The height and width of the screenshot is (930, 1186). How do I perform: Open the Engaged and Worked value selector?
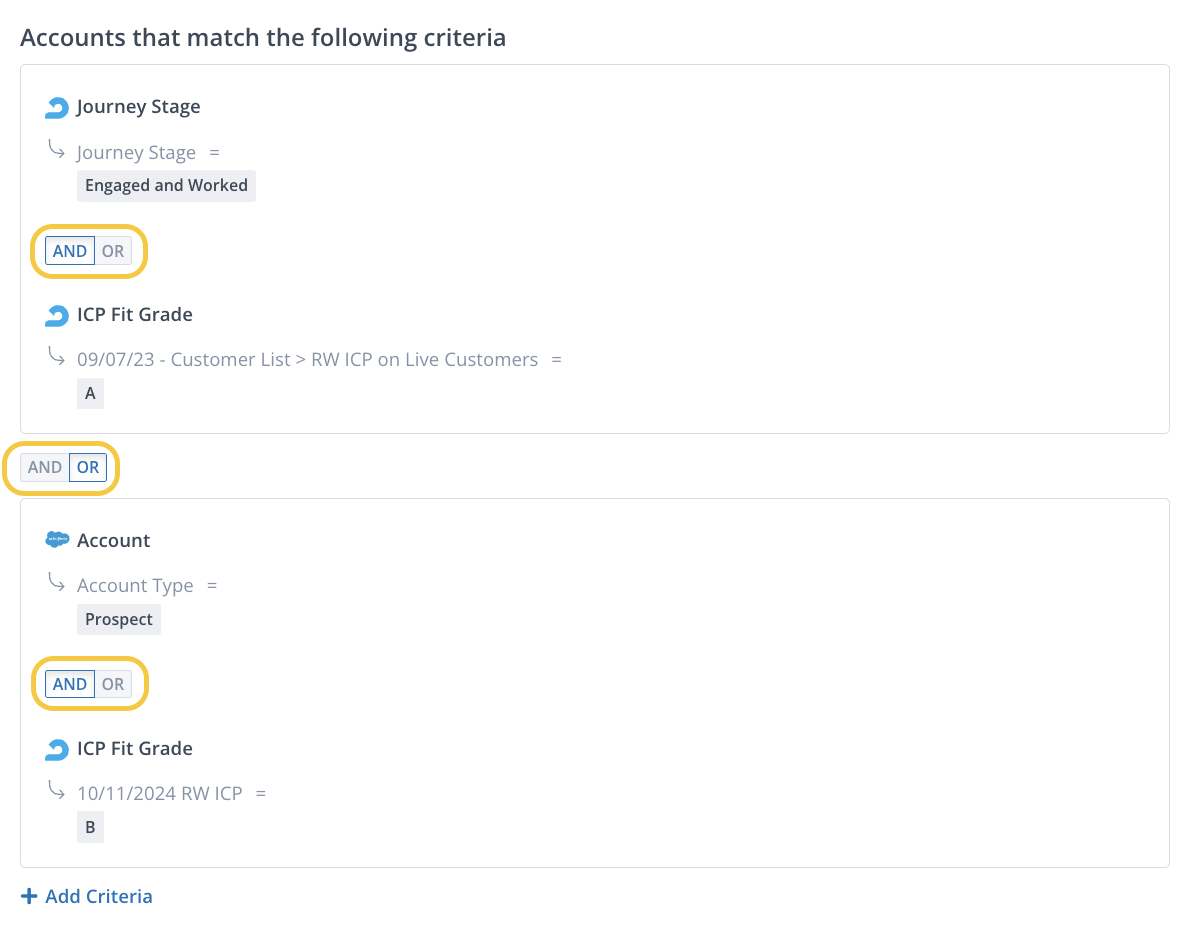point(166,186)
